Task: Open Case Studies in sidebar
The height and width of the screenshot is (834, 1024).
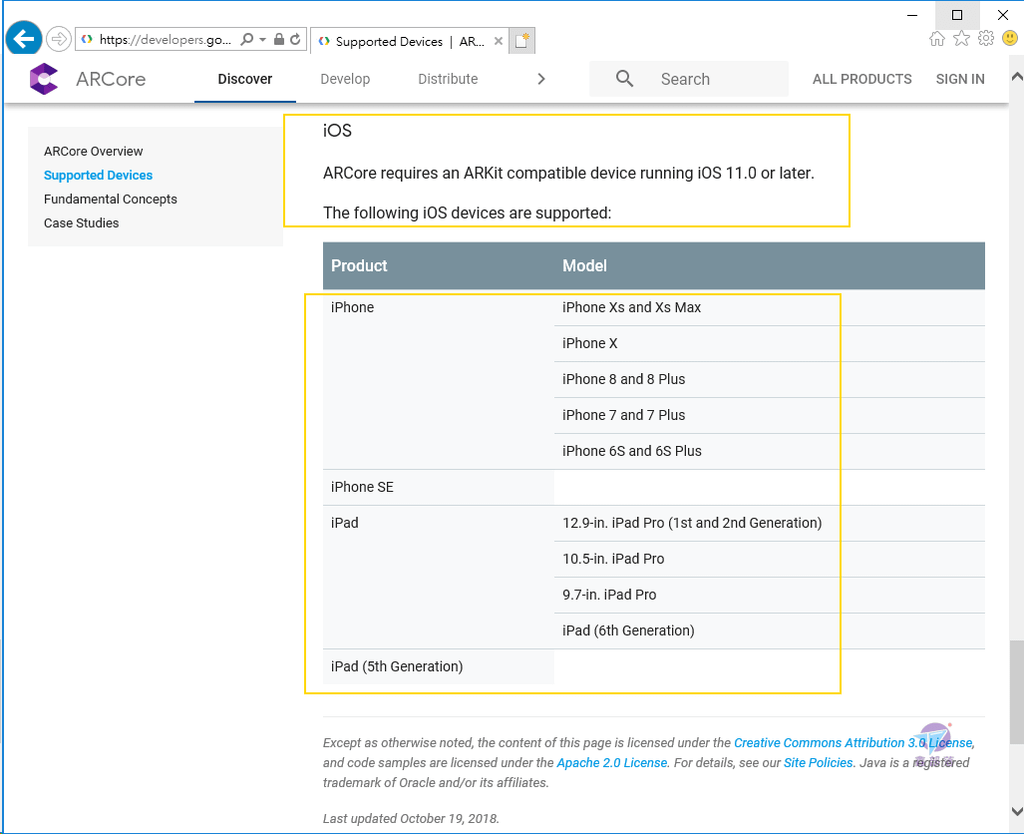Action: [x=81, y=223]
